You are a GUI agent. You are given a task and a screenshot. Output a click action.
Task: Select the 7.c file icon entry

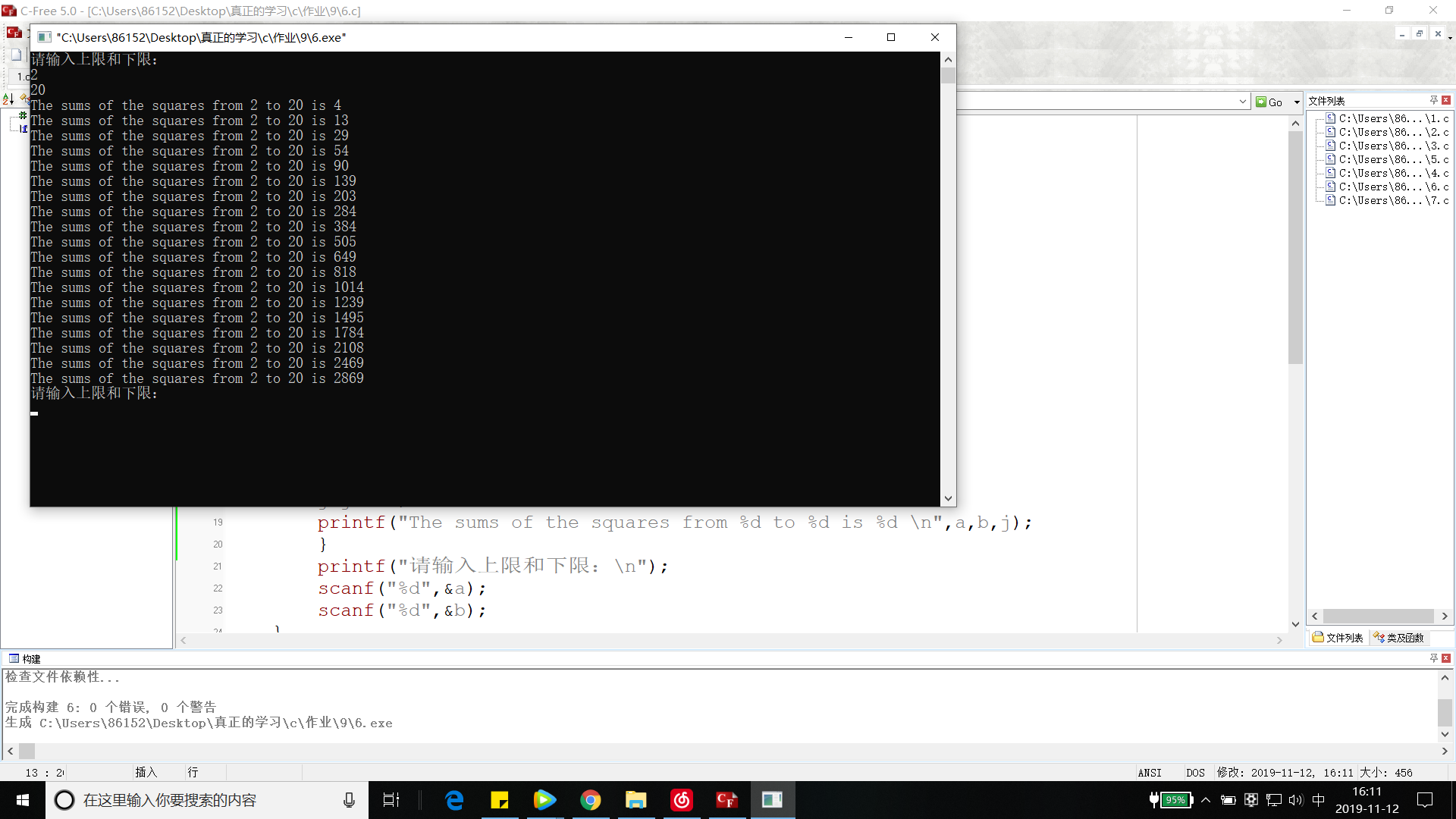(1330, 200)
